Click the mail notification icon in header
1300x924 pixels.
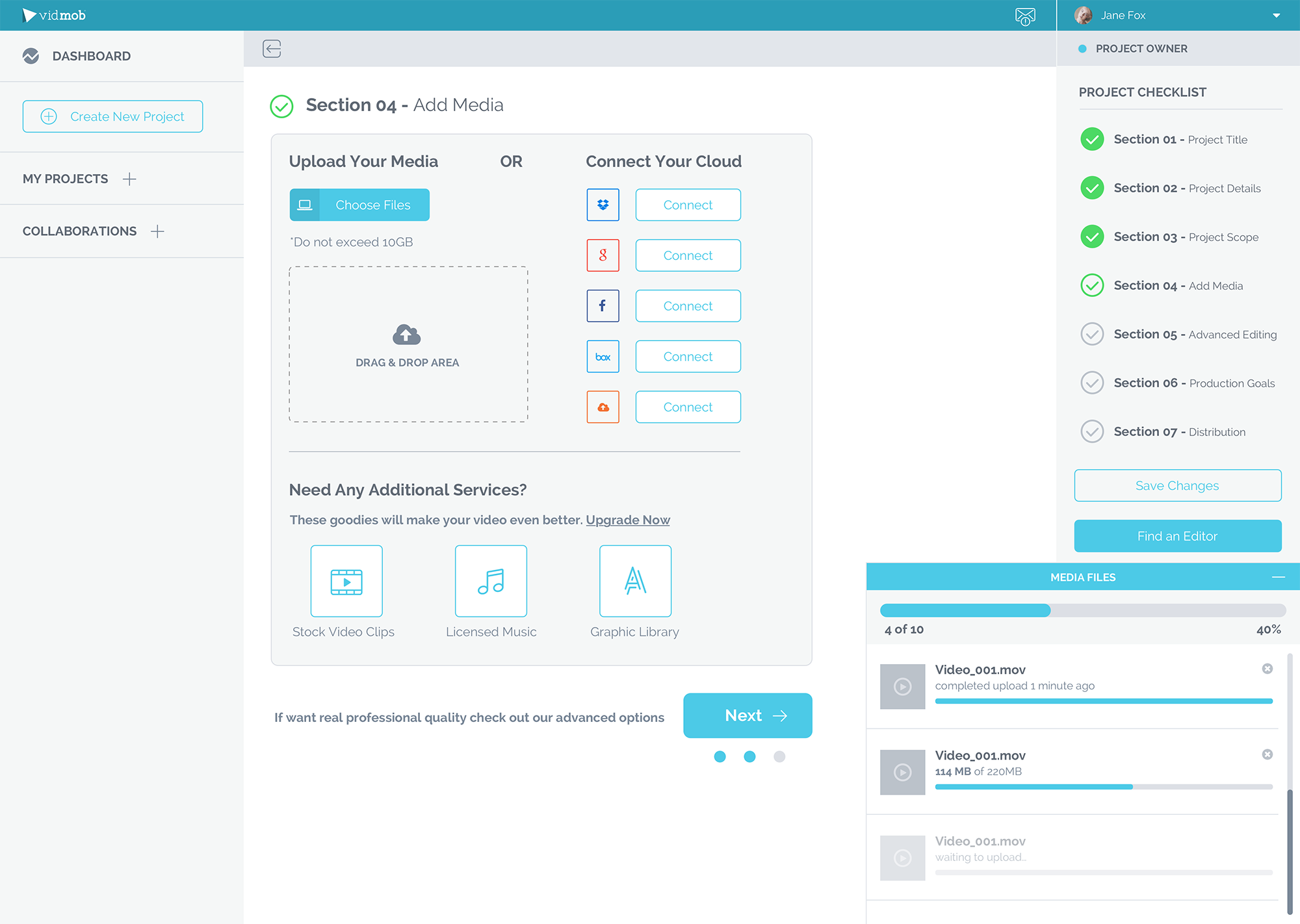pyautogui.click(x=1025, y=15)
